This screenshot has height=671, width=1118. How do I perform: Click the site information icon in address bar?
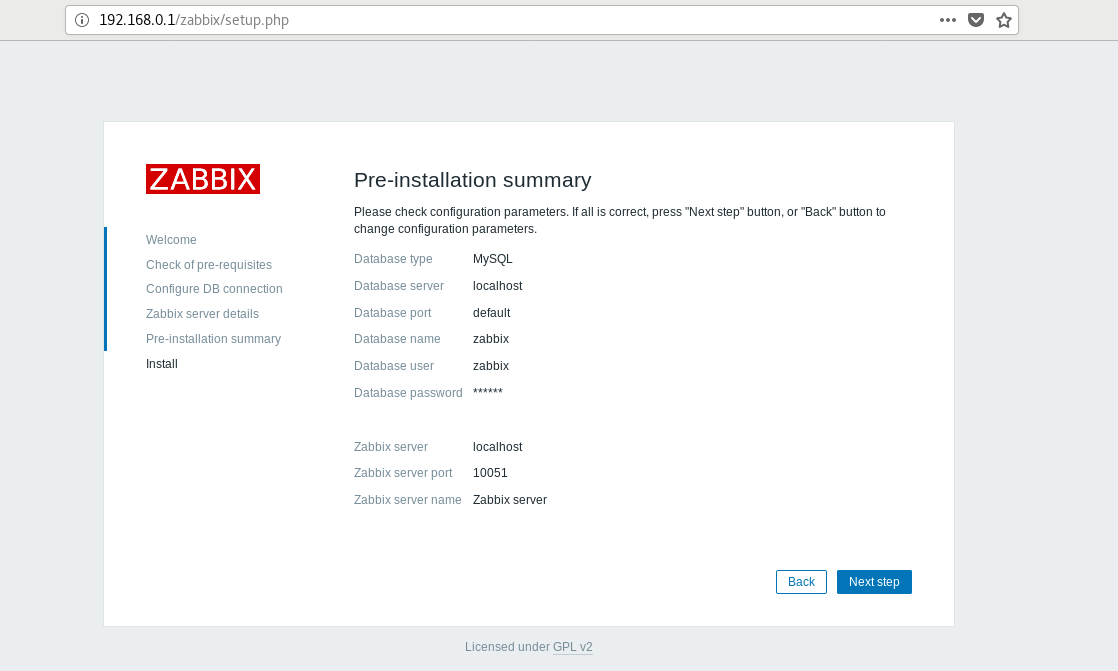click(x=82, y=20)
